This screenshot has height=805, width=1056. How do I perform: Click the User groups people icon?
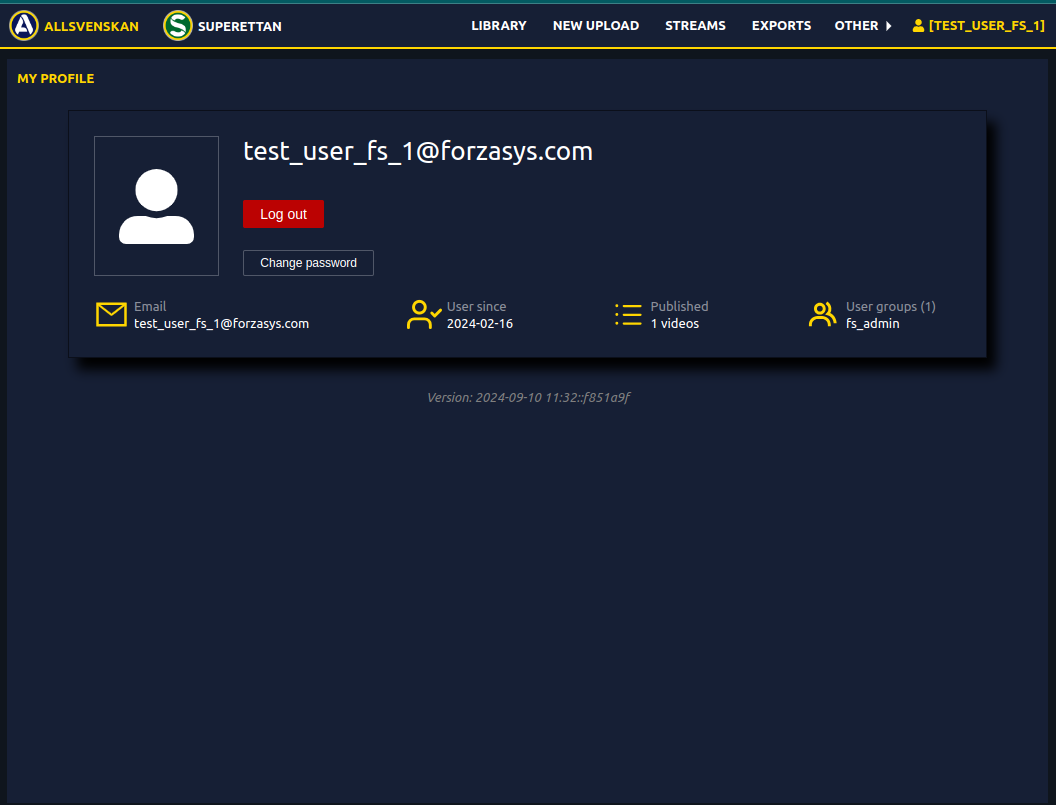point(822,314)
